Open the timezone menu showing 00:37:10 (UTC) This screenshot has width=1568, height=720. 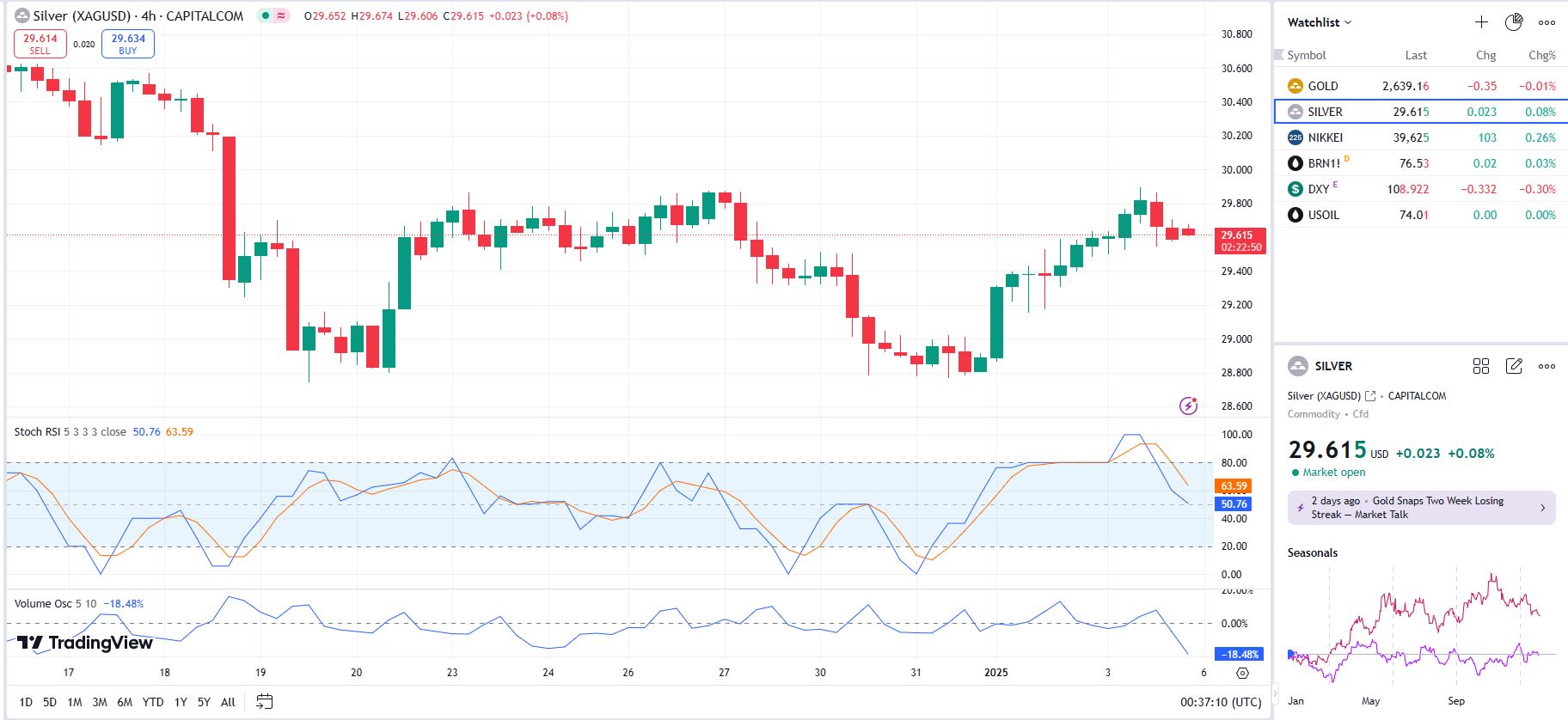click(1220, 702)
